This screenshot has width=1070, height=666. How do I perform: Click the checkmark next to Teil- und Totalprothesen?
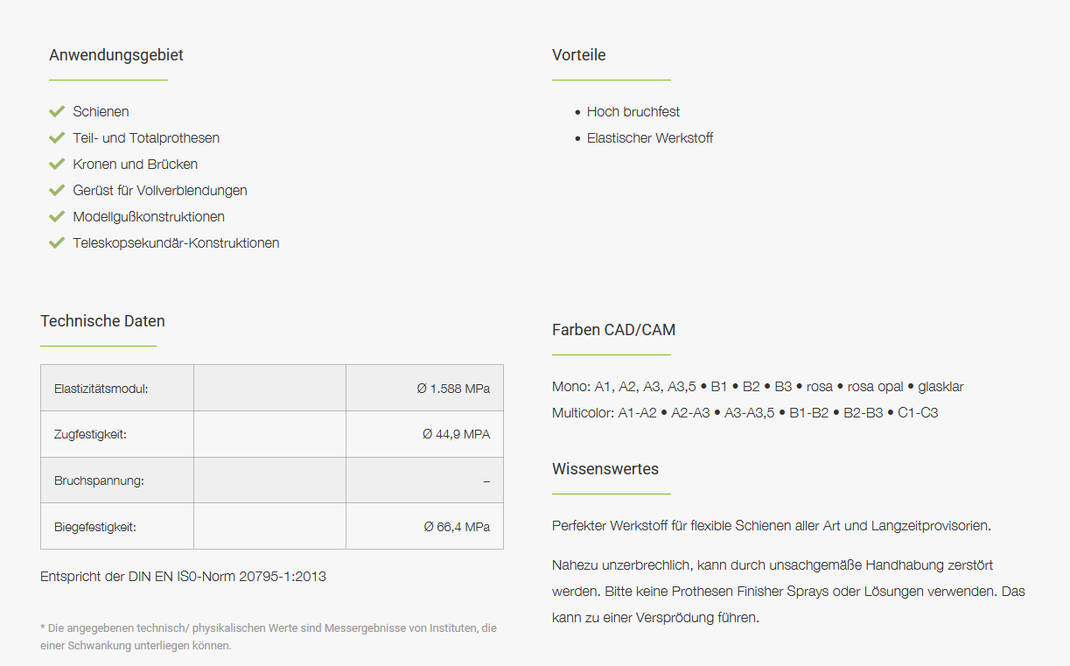tap(57, 138)
